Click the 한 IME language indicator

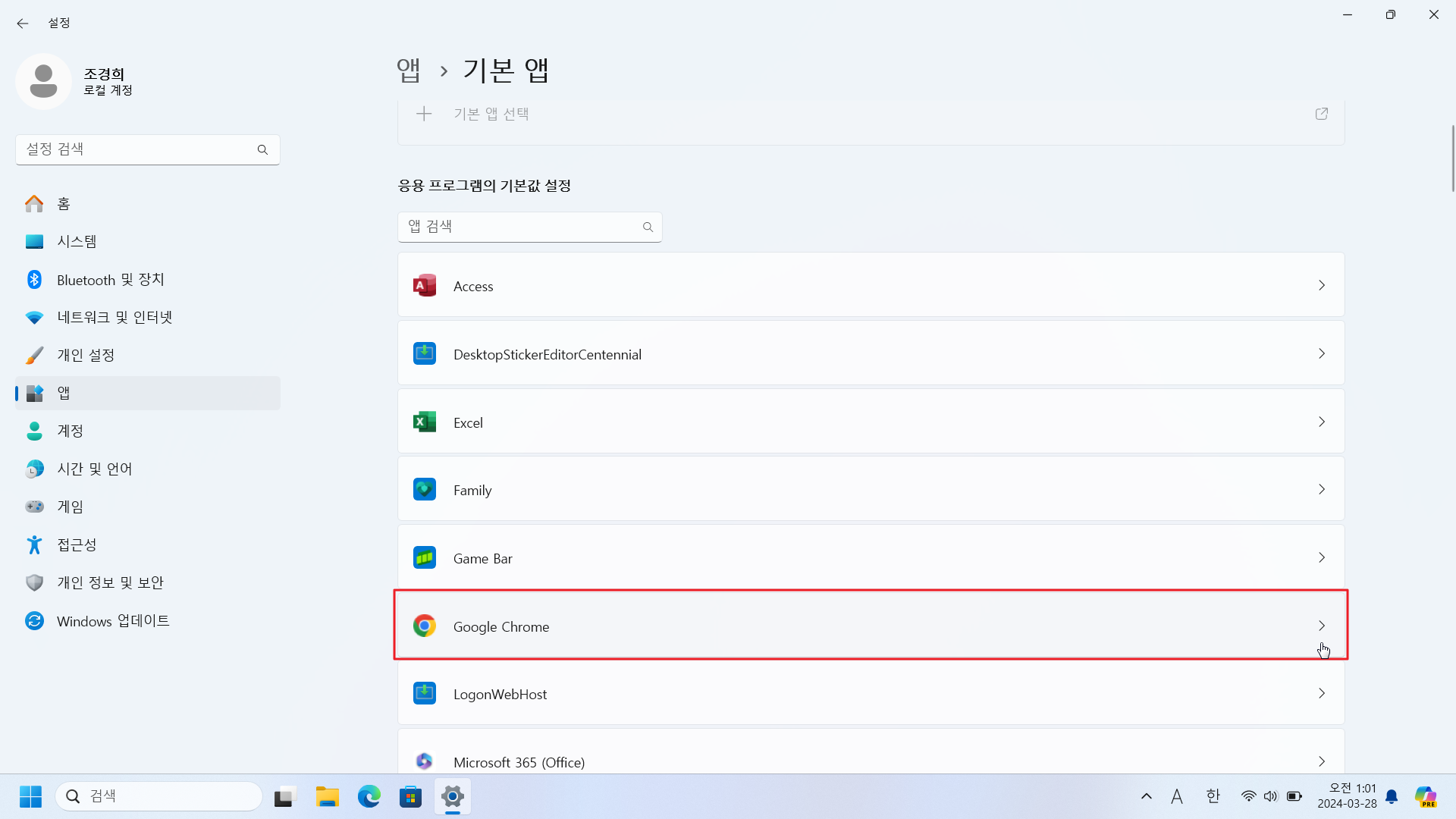[x=1213, y=796]
